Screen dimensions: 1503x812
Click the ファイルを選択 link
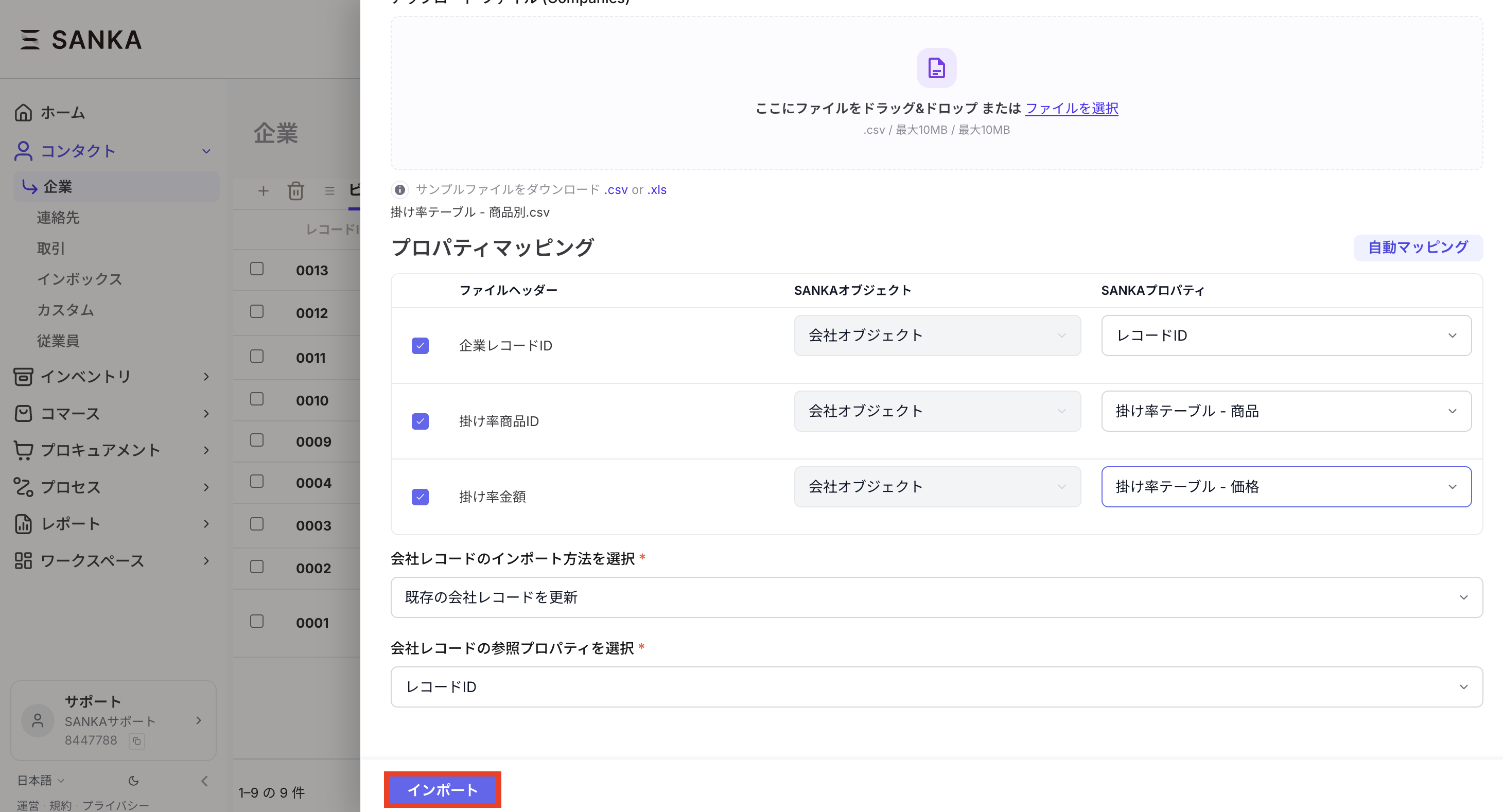pyautogui.click(x=1071, y=109)
